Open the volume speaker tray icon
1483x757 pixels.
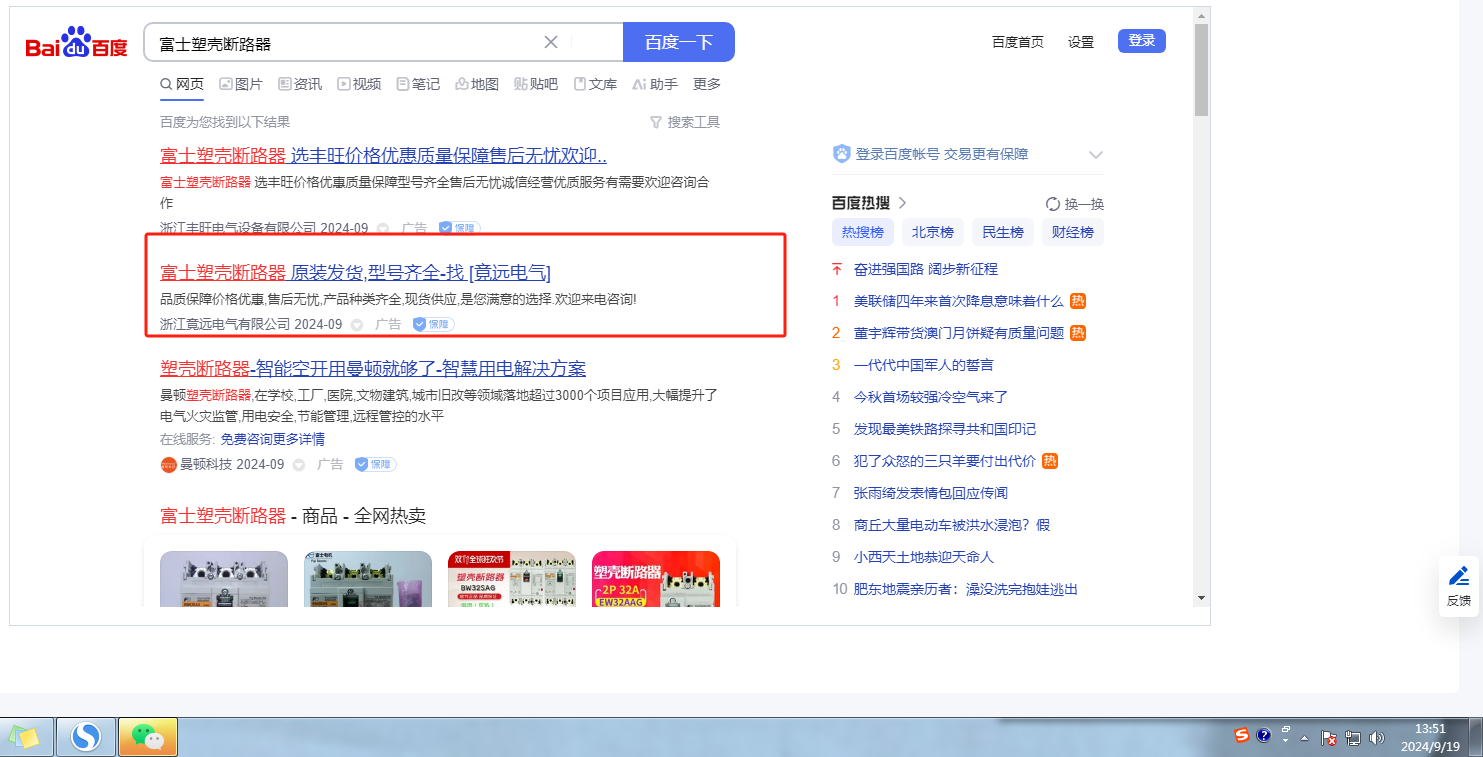pyautogui.click(x=1377, y=738)
